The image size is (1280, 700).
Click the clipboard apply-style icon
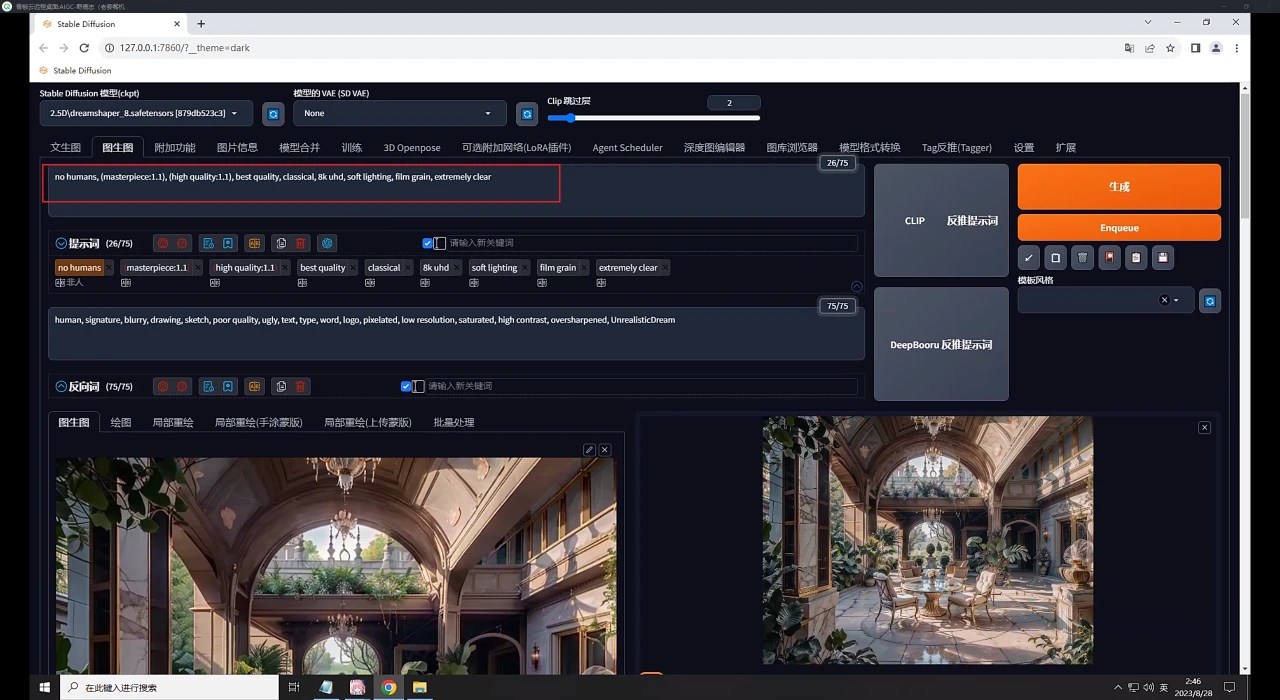[x=1136, y=258]
